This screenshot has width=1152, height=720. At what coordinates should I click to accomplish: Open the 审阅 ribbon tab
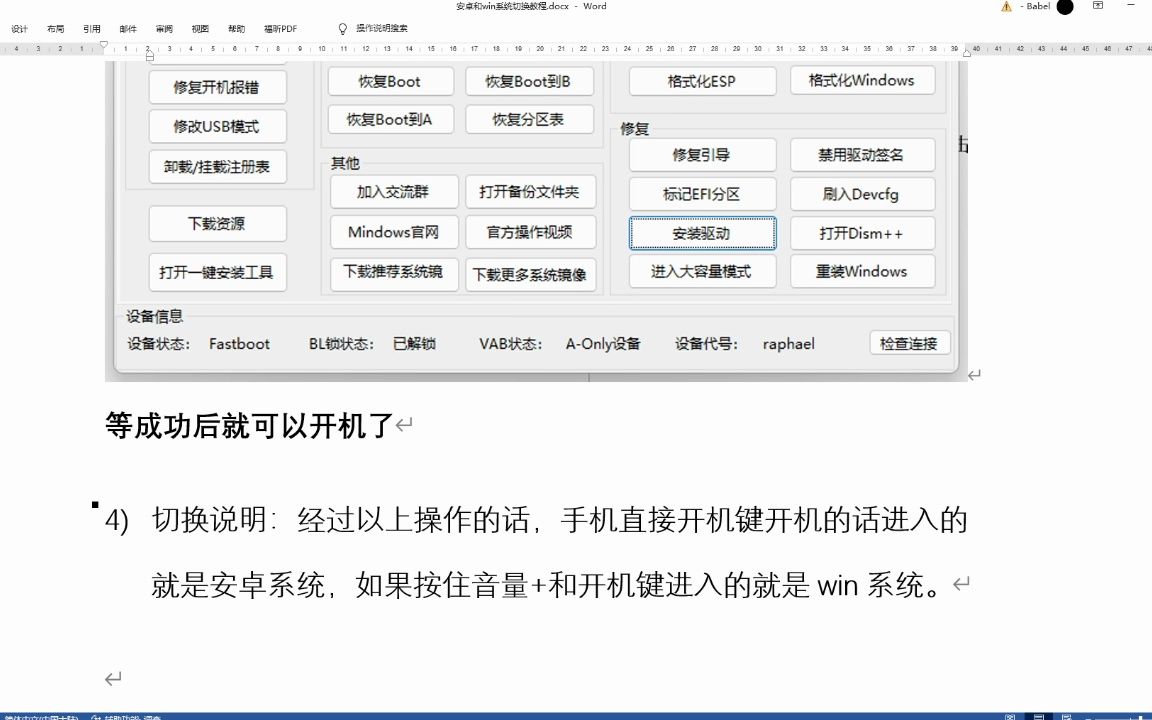coord(163,28)
